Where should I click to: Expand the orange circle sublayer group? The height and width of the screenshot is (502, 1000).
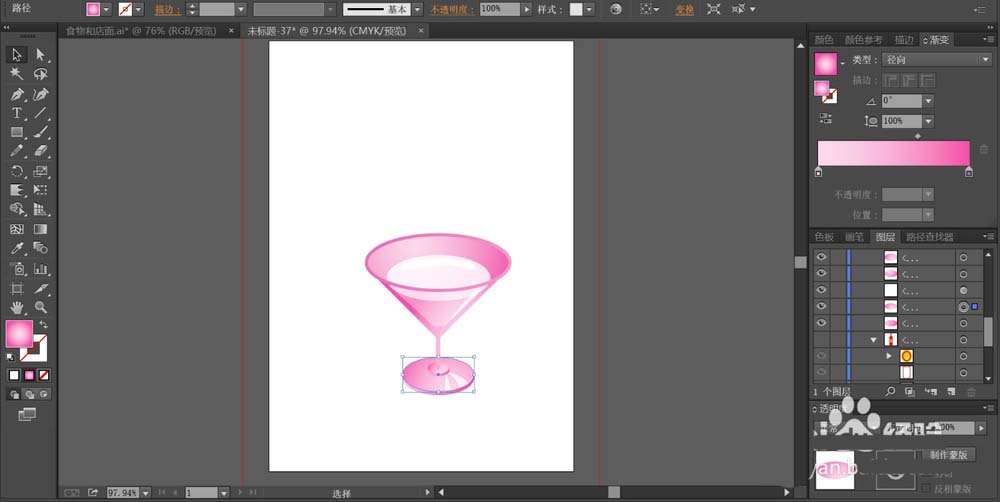click(888, 356)
